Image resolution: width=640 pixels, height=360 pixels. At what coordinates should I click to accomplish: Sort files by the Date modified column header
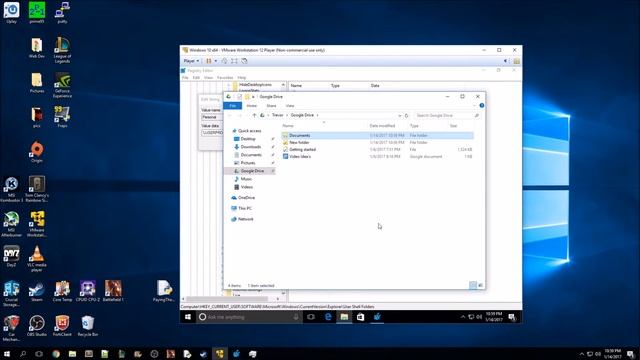click(x=382, y=126)
